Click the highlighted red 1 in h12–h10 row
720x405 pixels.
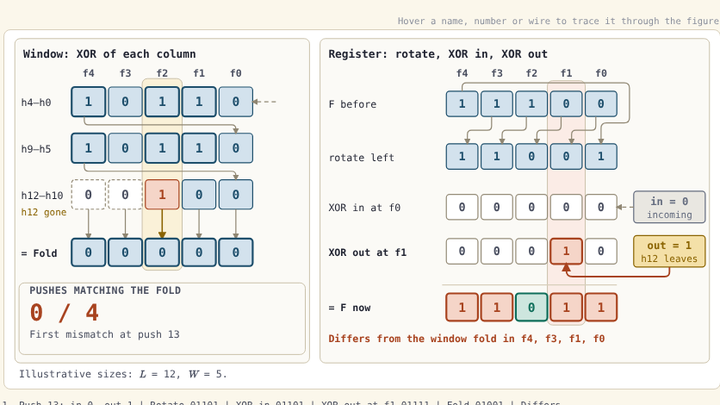(162, 195)
